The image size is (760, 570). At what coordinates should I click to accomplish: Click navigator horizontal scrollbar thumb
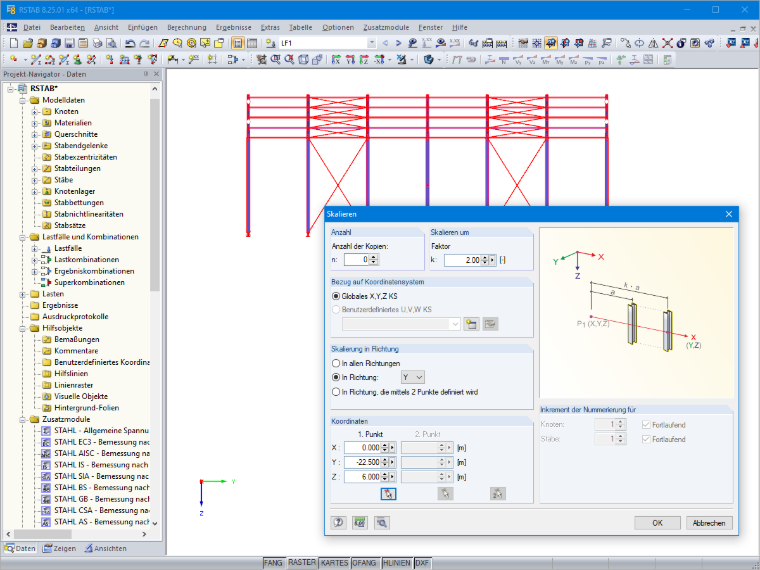click(x=43, y=534)
